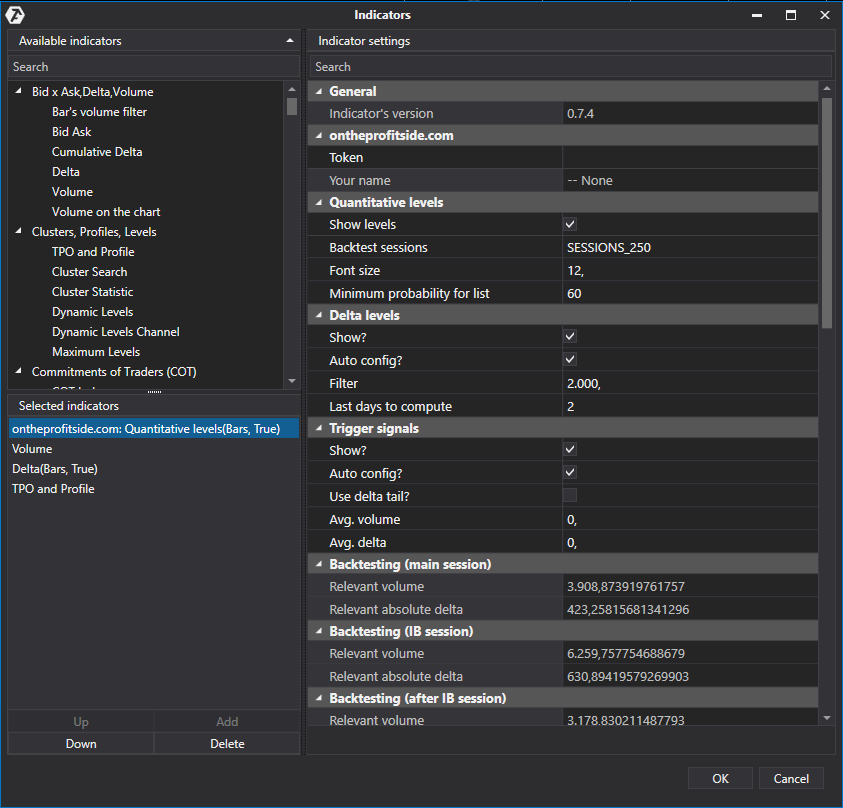Maximize the Indicators window

(791, 15)
